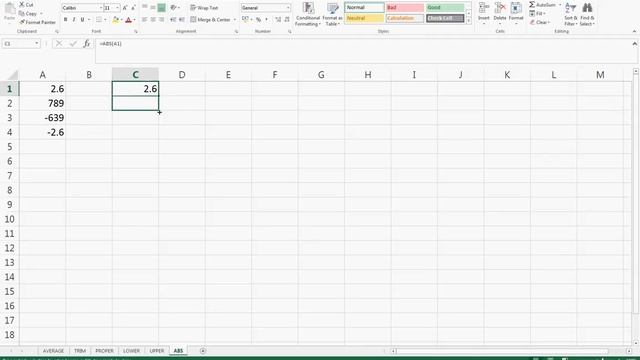640x360 pixels.
Task: Toggle Bold formatting
Action: (65, 20)
